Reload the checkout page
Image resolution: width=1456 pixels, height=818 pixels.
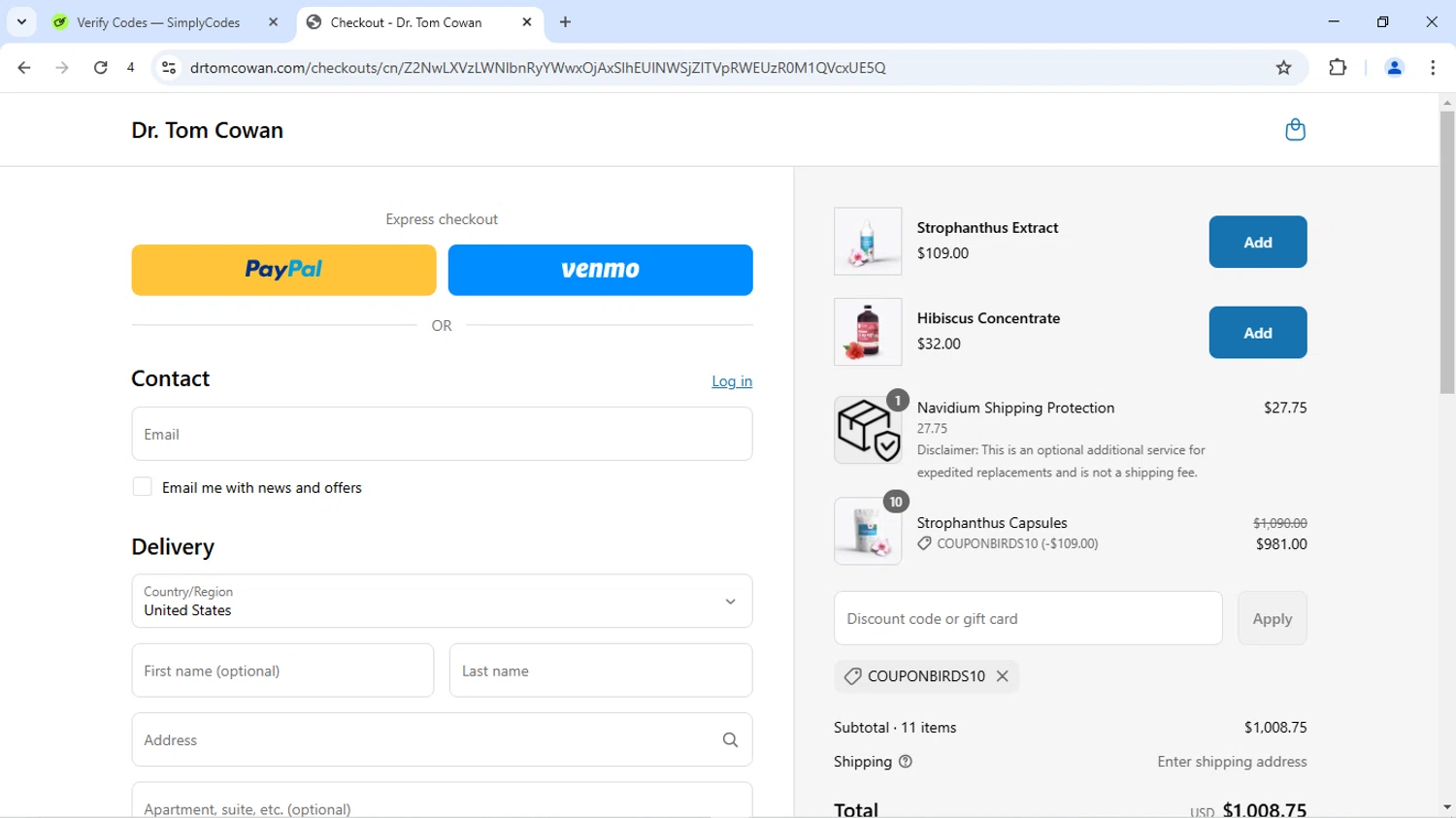pyautogui.click(x=101, y=68)
